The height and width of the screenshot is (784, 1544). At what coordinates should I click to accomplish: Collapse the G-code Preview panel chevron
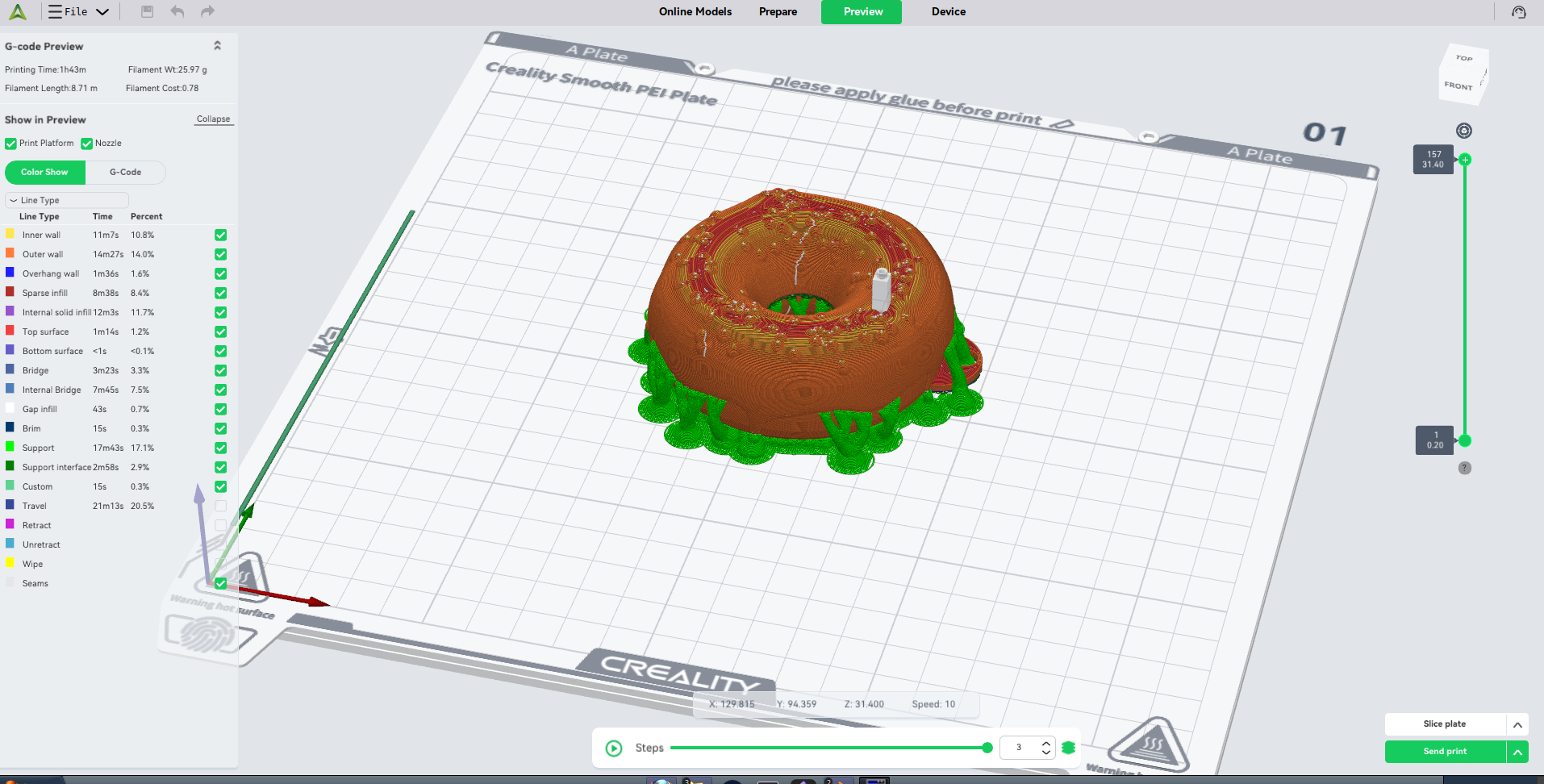pos(217,46)
